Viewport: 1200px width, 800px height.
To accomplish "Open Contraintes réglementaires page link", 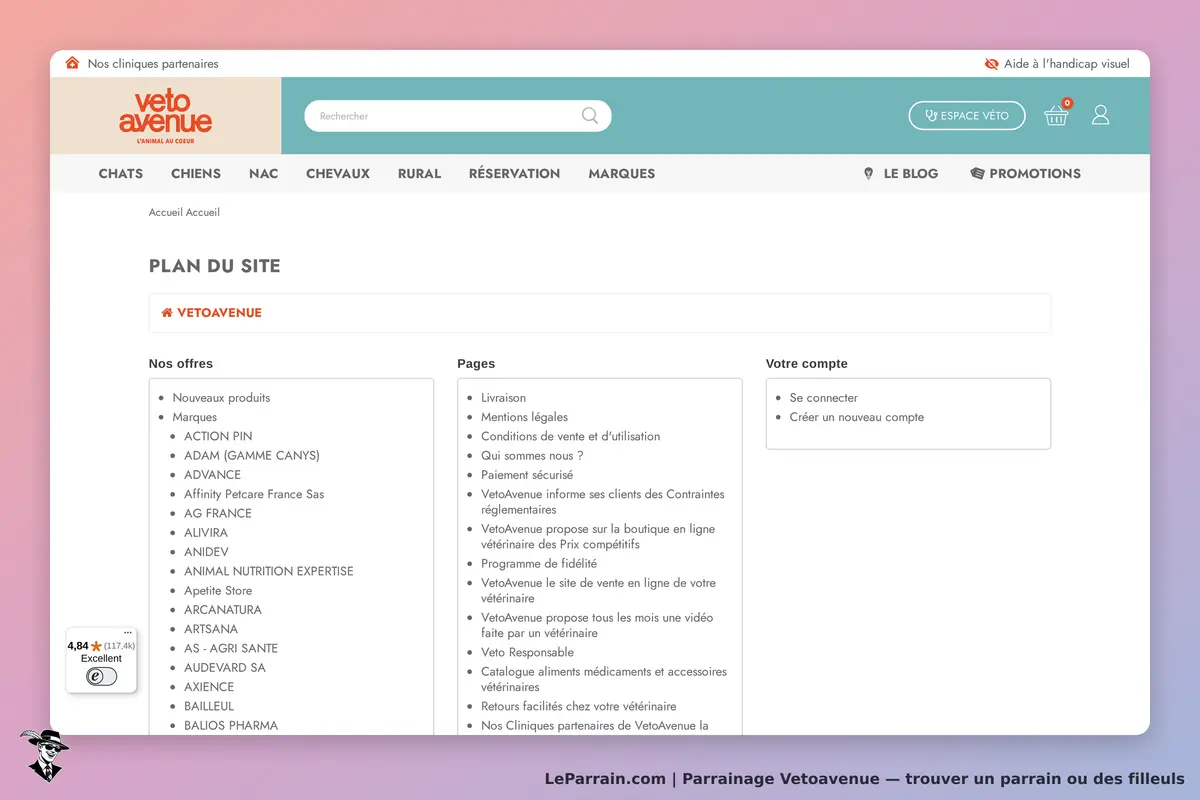I will (x=603, y=502).
